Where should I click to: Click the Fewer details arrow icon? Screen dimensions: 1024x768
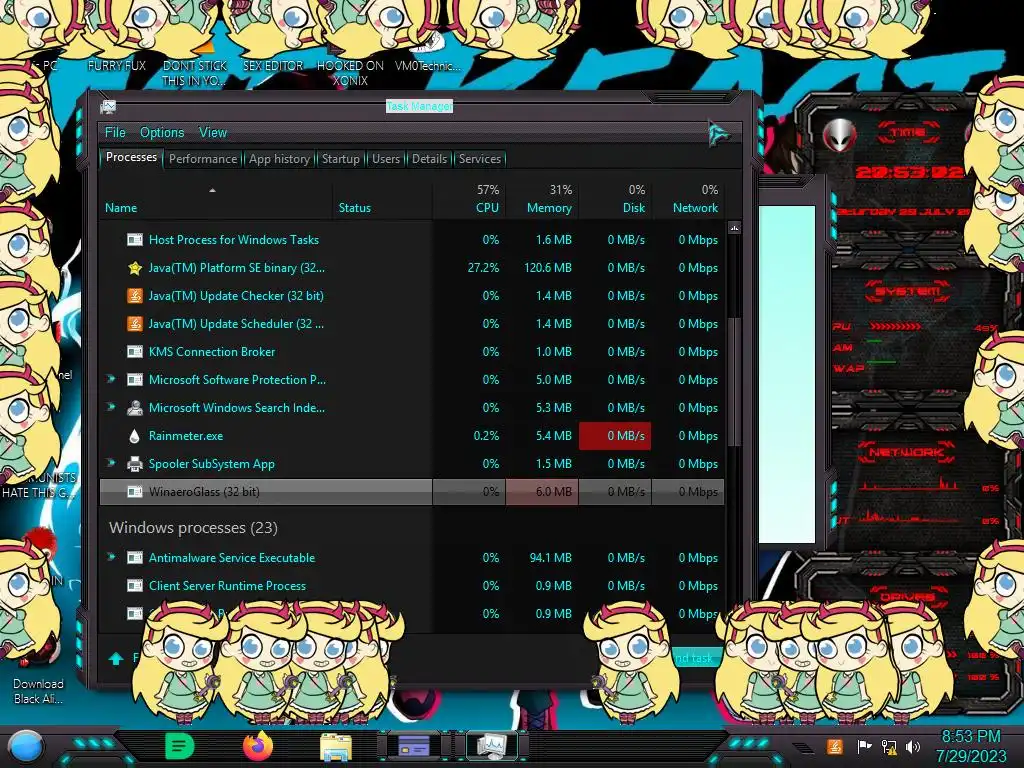pos(116,658)
